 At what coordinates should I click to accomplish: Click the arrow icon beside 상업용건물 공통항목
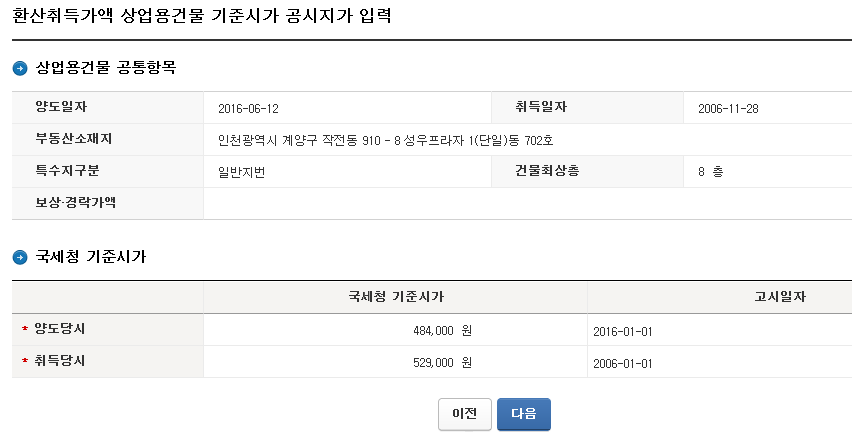click(x=20, y=69)
